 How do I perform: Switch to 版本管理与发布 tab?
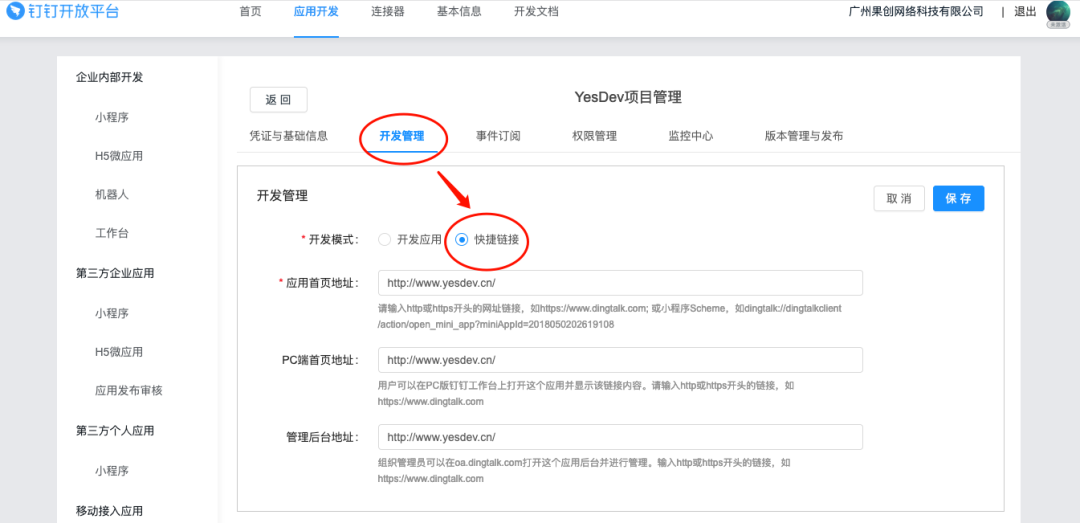[x=804, y=136]
